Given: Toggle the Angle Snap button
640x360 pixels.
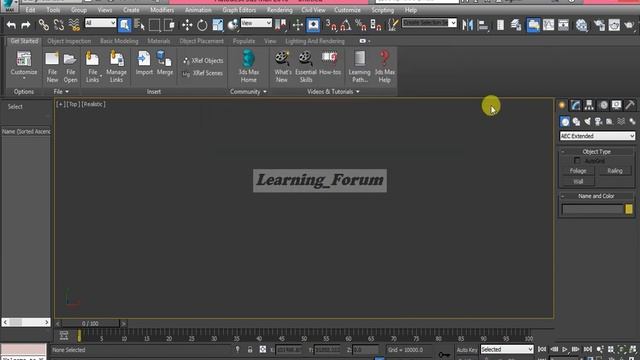Looking at the screenshot, I should coord(345,25).
